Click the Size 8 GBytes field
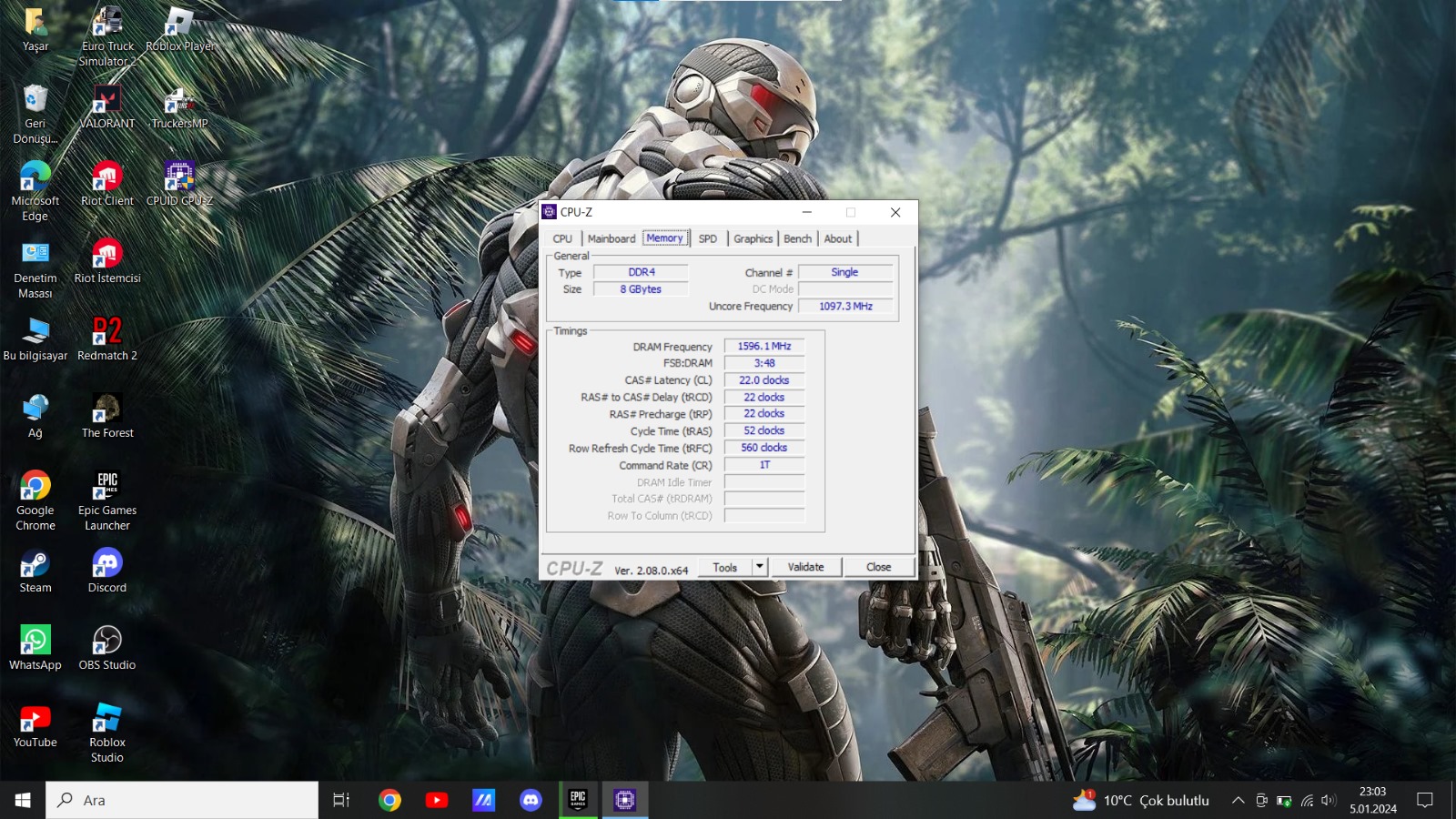 642,289
